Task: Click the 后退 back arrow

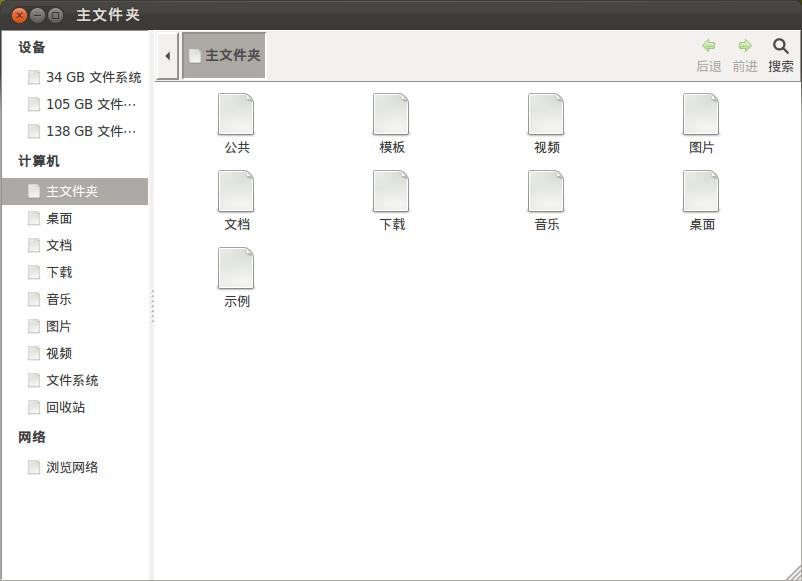Action: (x=708, y=46)
